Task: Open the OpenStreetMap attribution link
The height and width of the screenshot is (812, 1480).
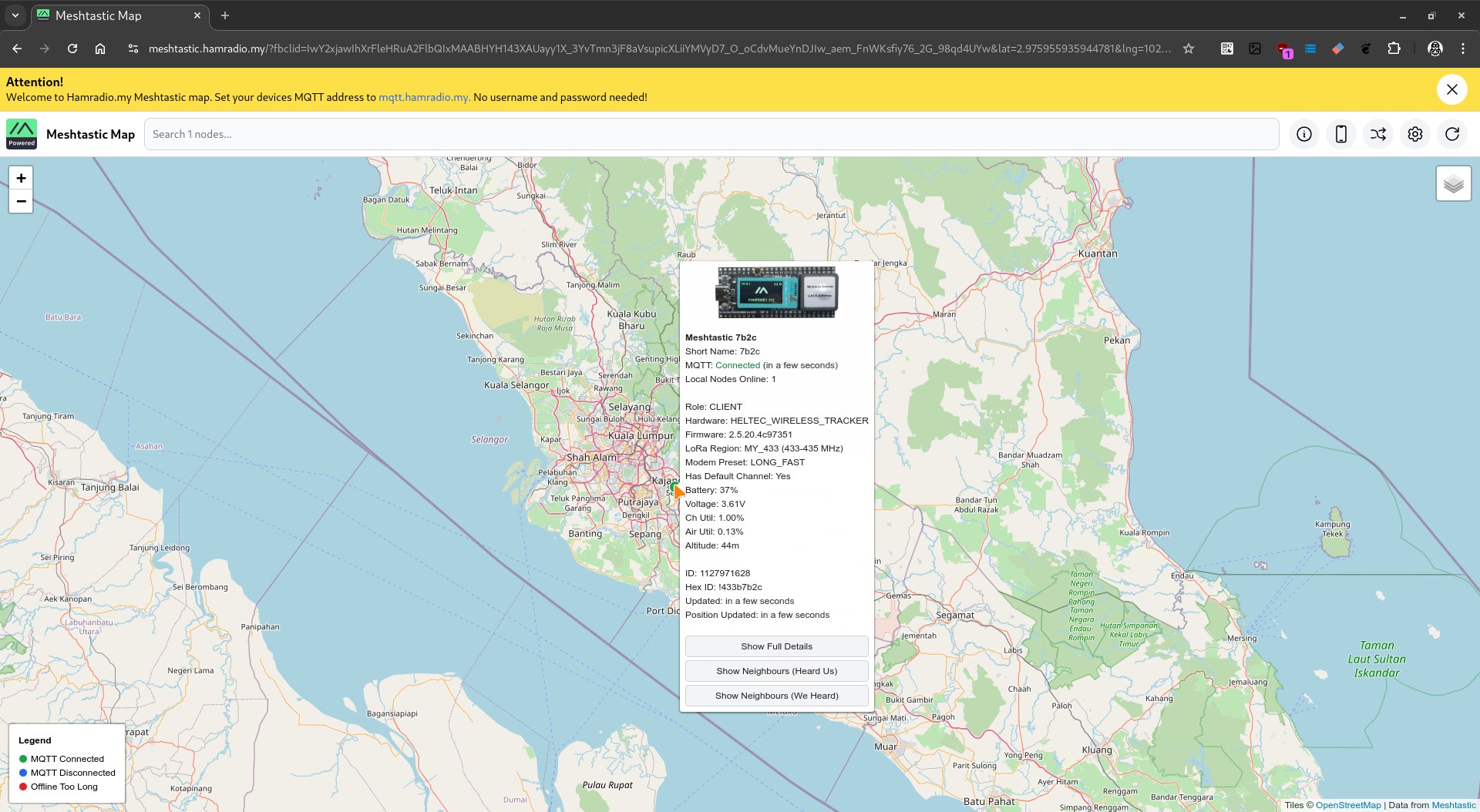Action: [1348, 805]
